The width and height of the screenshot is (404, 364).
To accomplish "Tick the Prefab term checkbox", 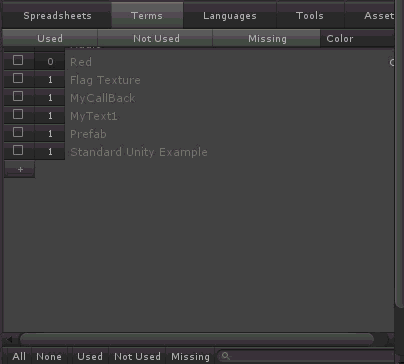I will [18, 132].
